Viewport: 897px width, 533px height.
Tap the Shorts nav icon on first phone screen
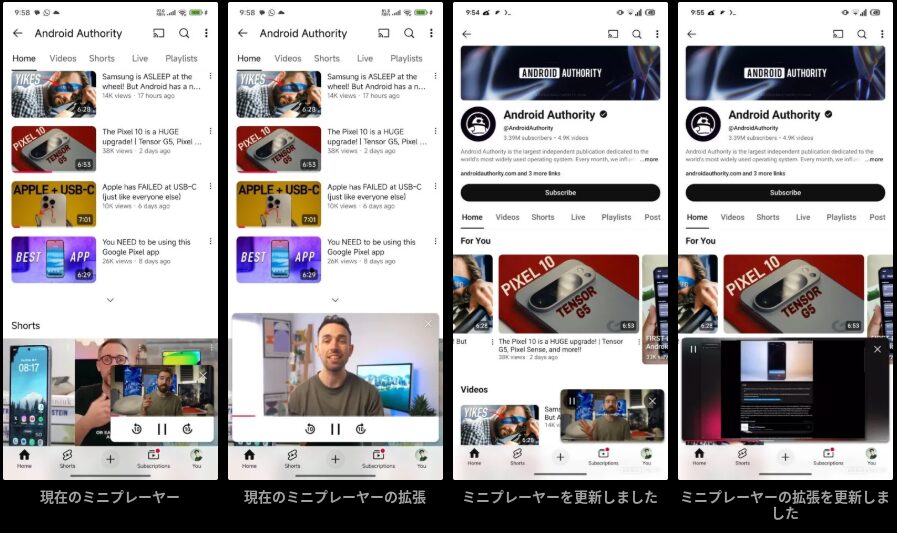pos(67,458)
